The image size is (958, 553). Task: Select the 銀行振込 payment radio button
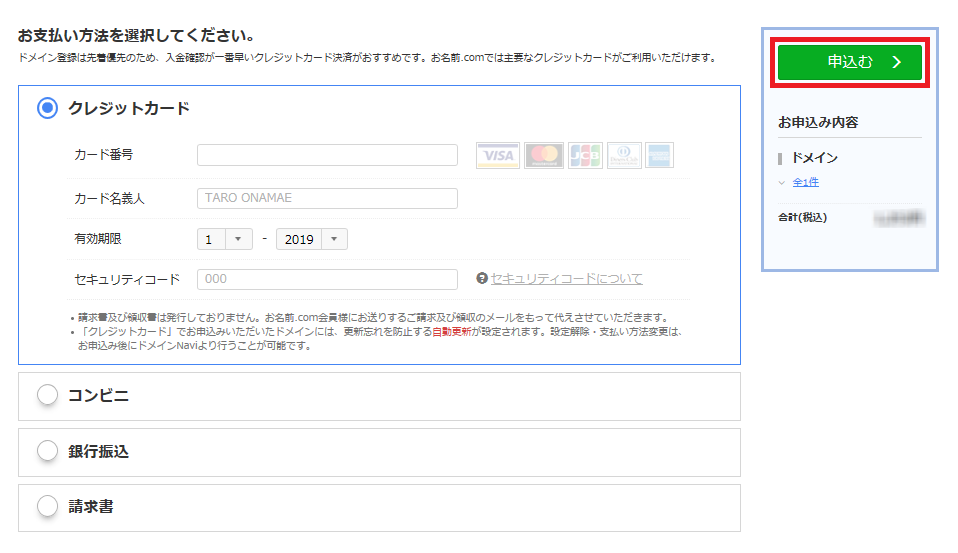tap(47, 451)
